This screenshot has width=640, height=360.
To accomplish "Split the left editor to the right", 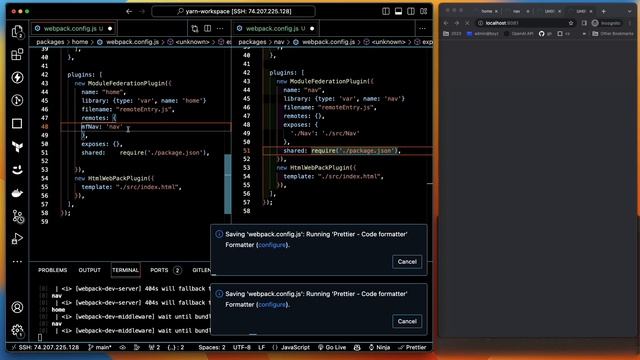I will click(207, 29).
